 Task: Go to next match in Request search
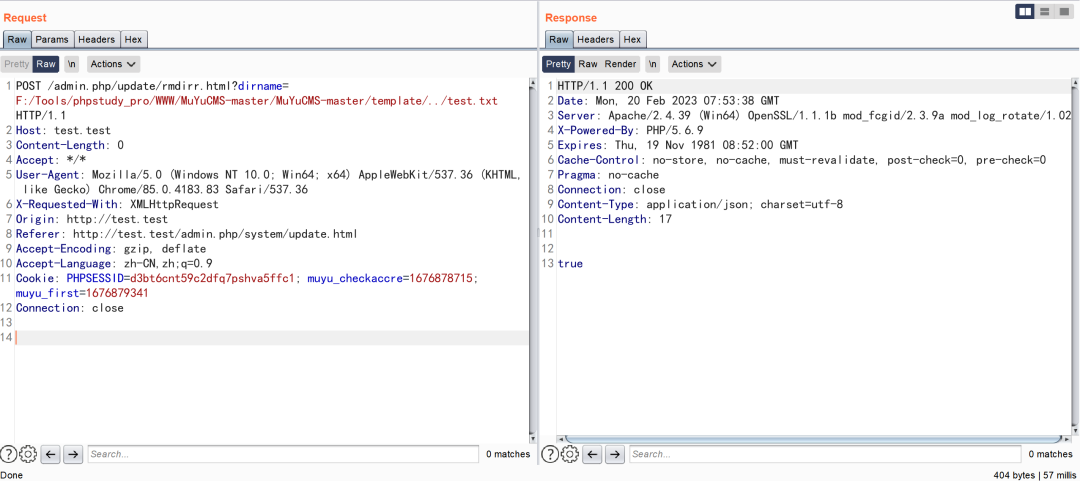click(x=73, y=454)
